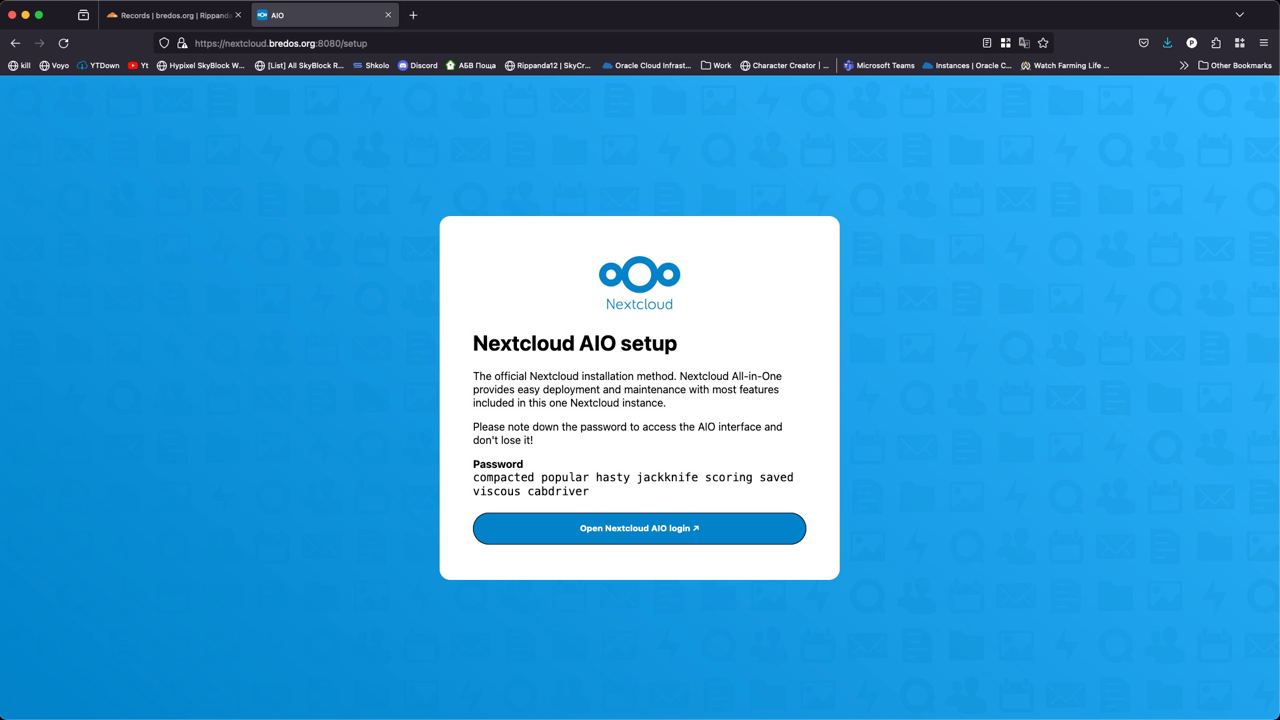Open Nextcloud AIO login button

coord(639,528)
